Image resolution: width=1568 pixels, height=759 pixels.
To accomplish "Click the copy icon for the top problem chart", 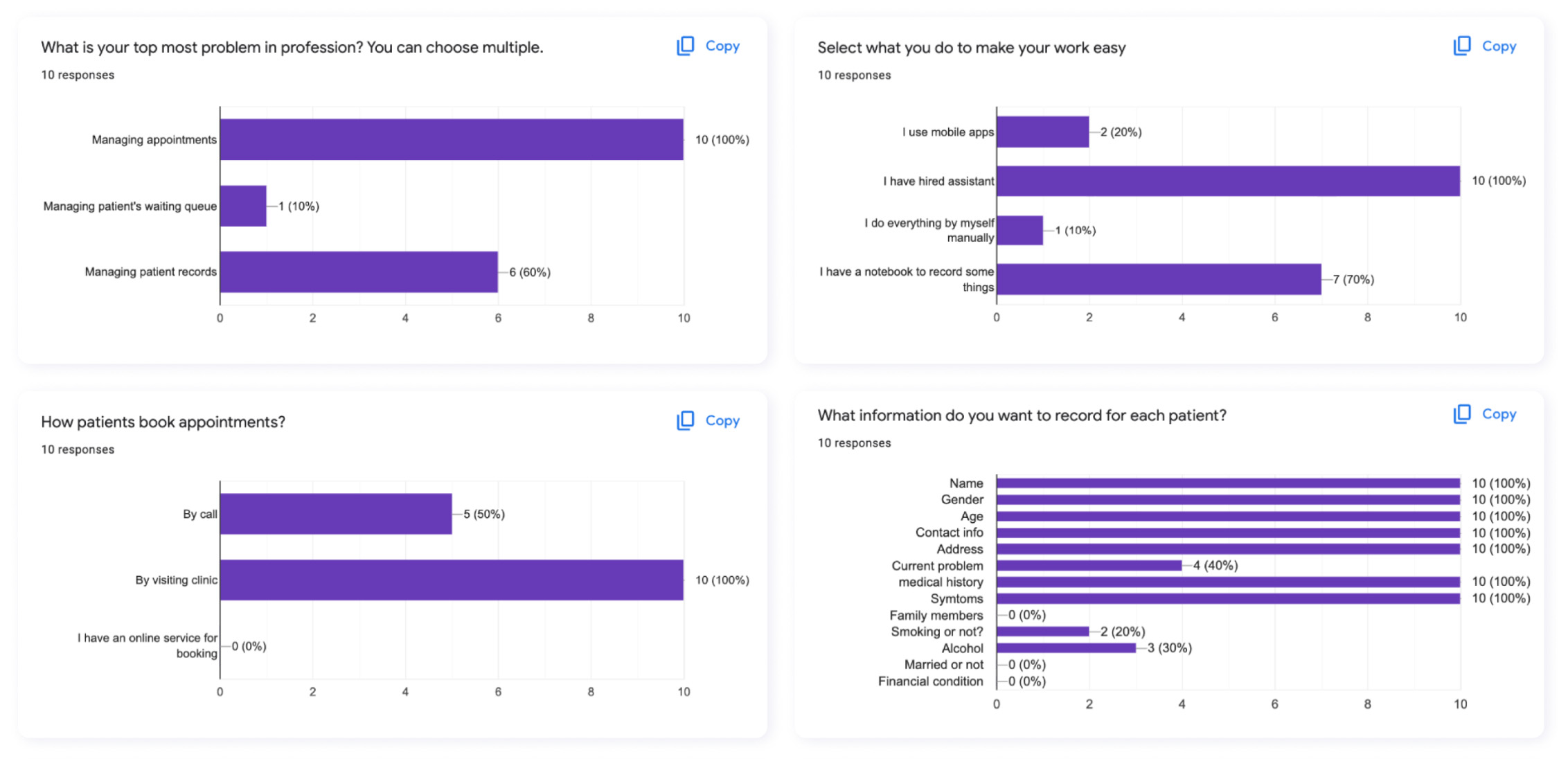I will click(685, 46).
